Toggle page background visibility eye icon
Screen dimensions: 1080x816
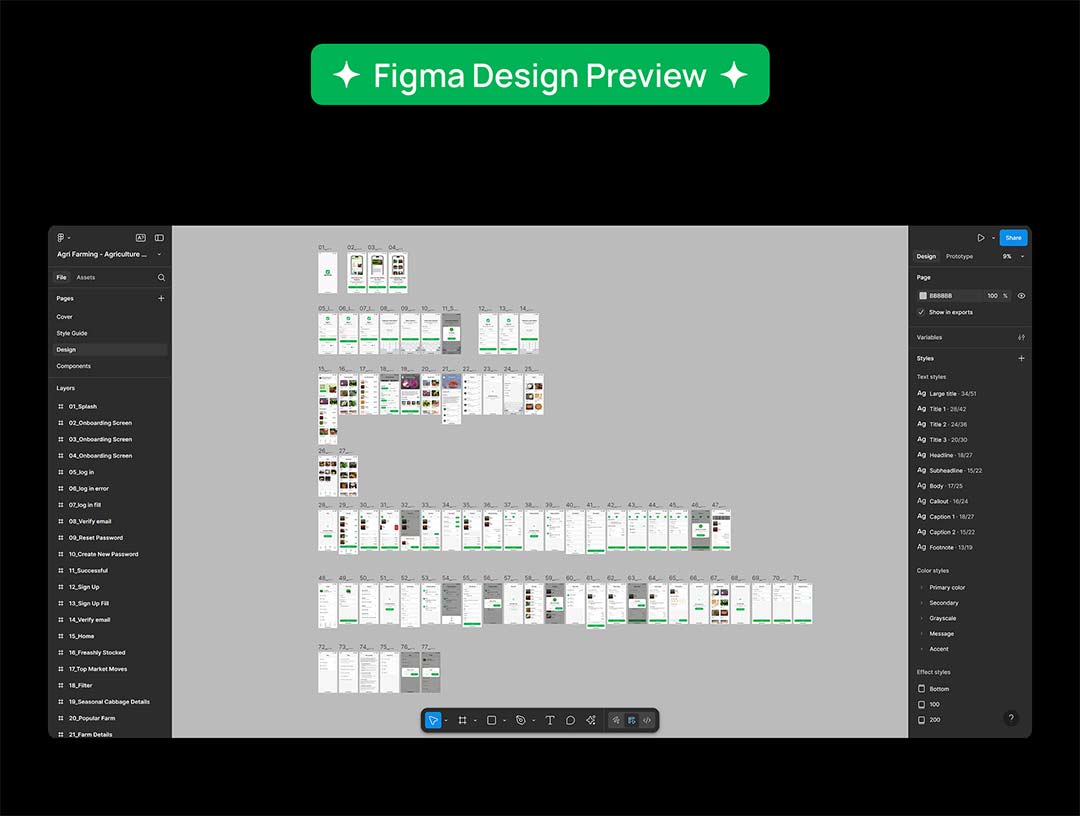[1021, 296]
